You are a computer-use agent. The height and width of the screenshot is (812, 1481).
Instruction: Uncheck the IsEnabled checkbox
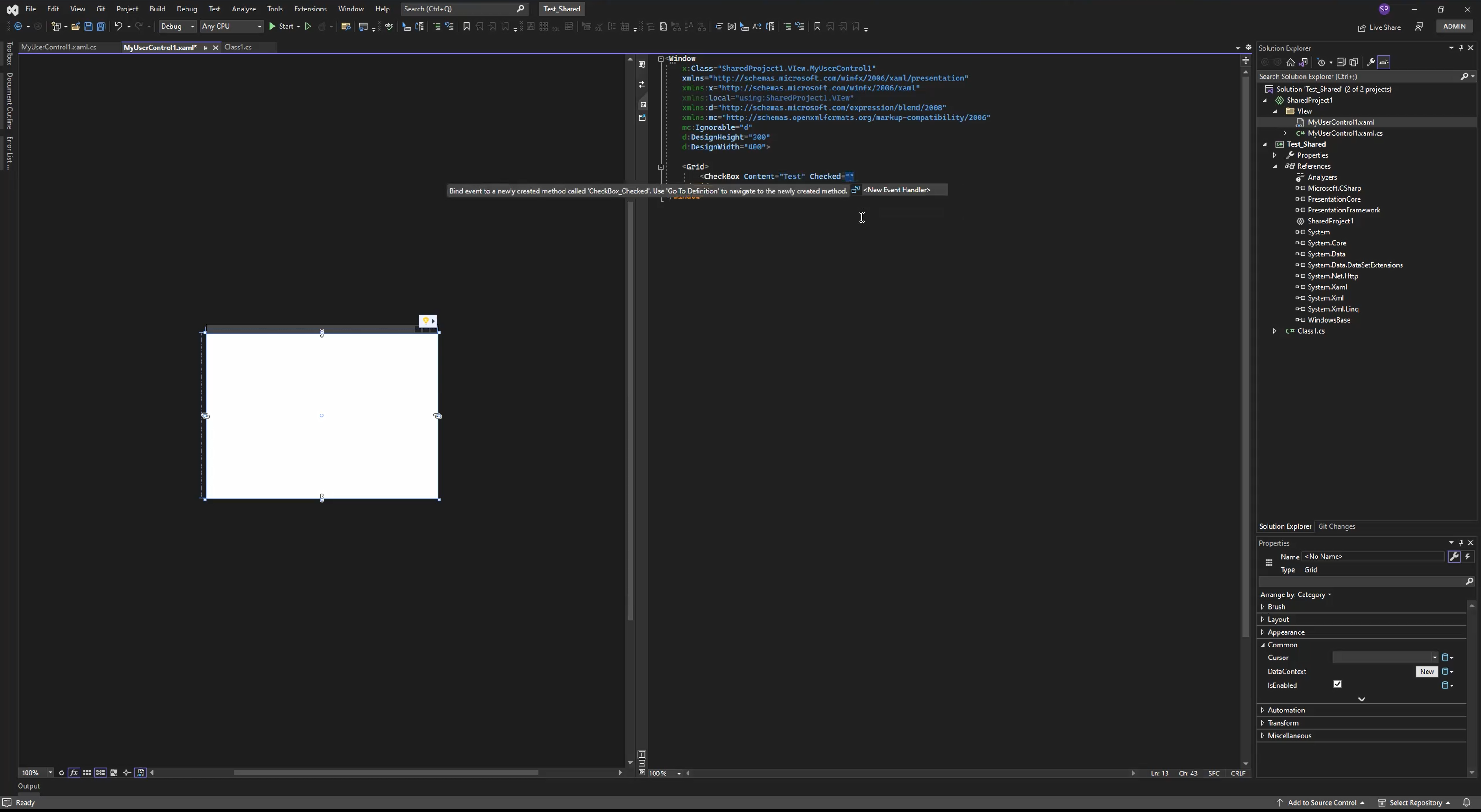1337,685
